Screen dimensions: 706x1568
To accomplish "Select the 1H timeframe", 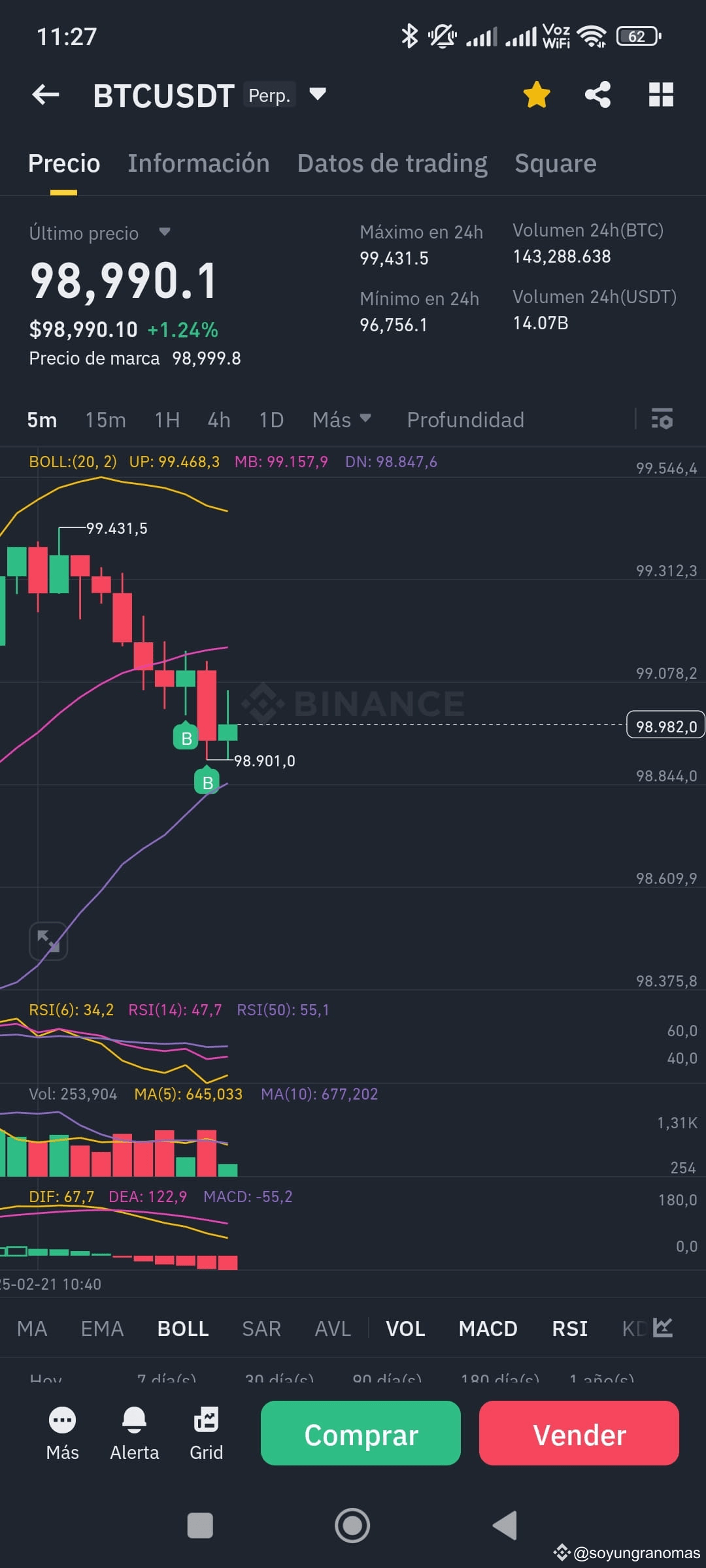I will 167,420.
